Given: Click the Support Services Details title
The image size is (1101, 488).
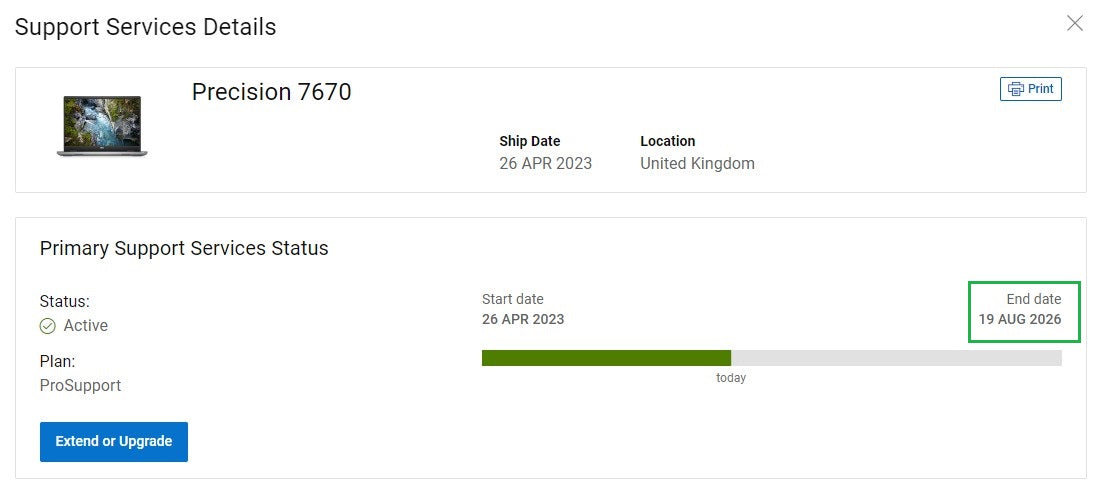Looking at the screenshot, I should click(146, 27).
